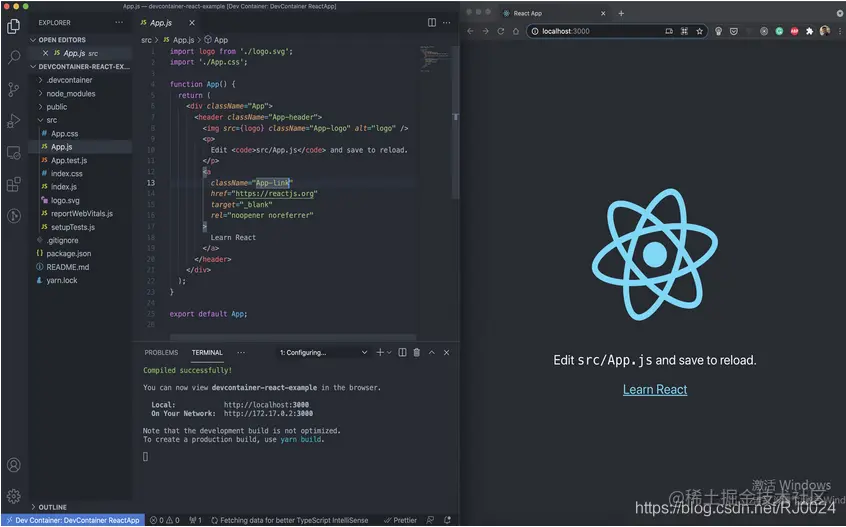The width and height of the screenshot is (846, 527).
Task: Open index.js in the file tree
Action: 64,187
